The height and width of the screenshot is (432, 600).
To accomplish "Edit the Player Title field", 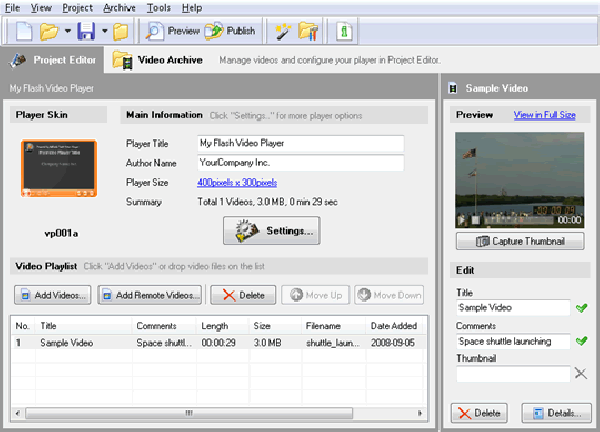I will tap(300, 143).
